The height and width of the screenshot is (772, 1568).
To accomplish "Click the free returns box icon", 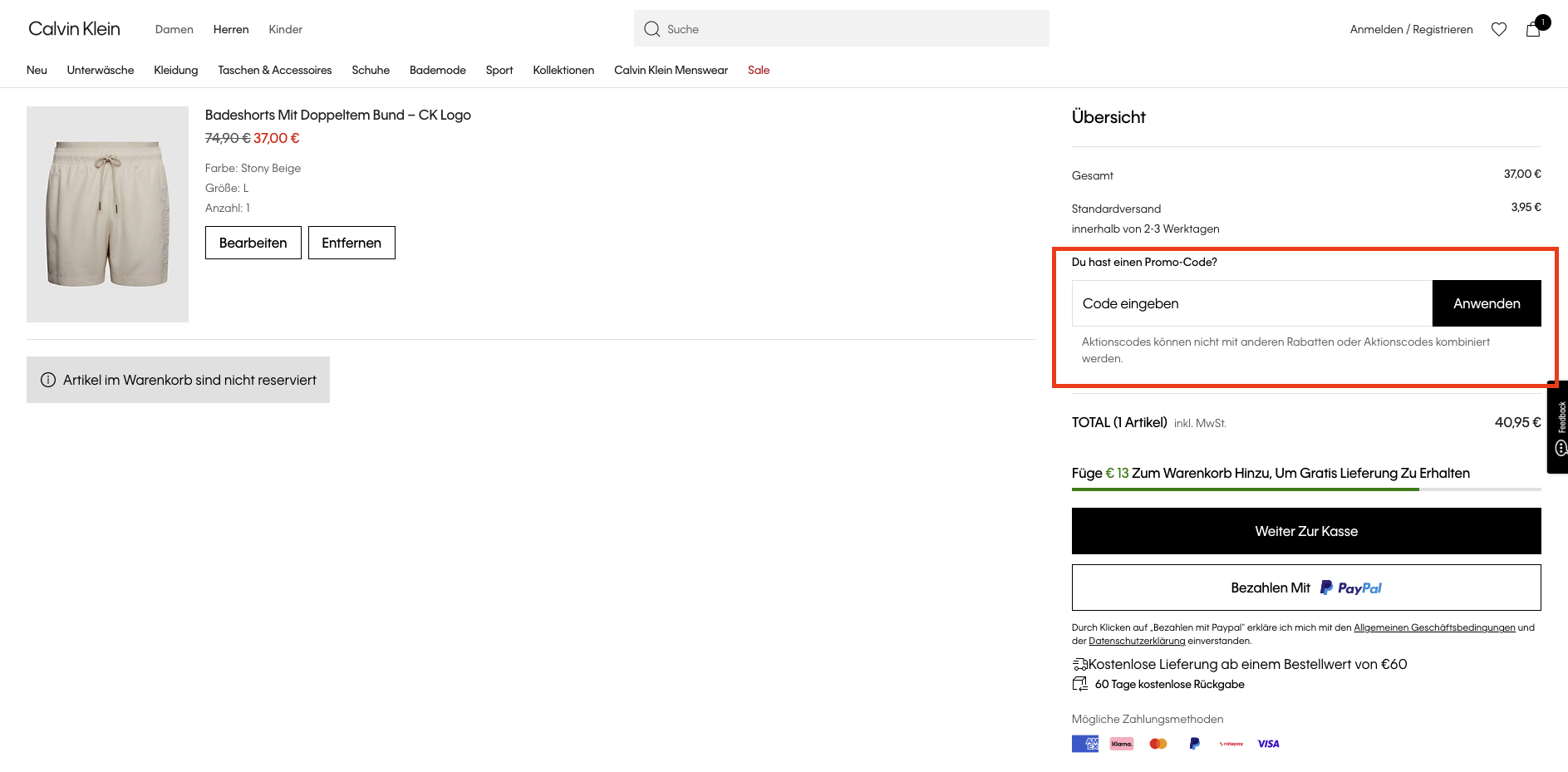I will (1079, 684).
